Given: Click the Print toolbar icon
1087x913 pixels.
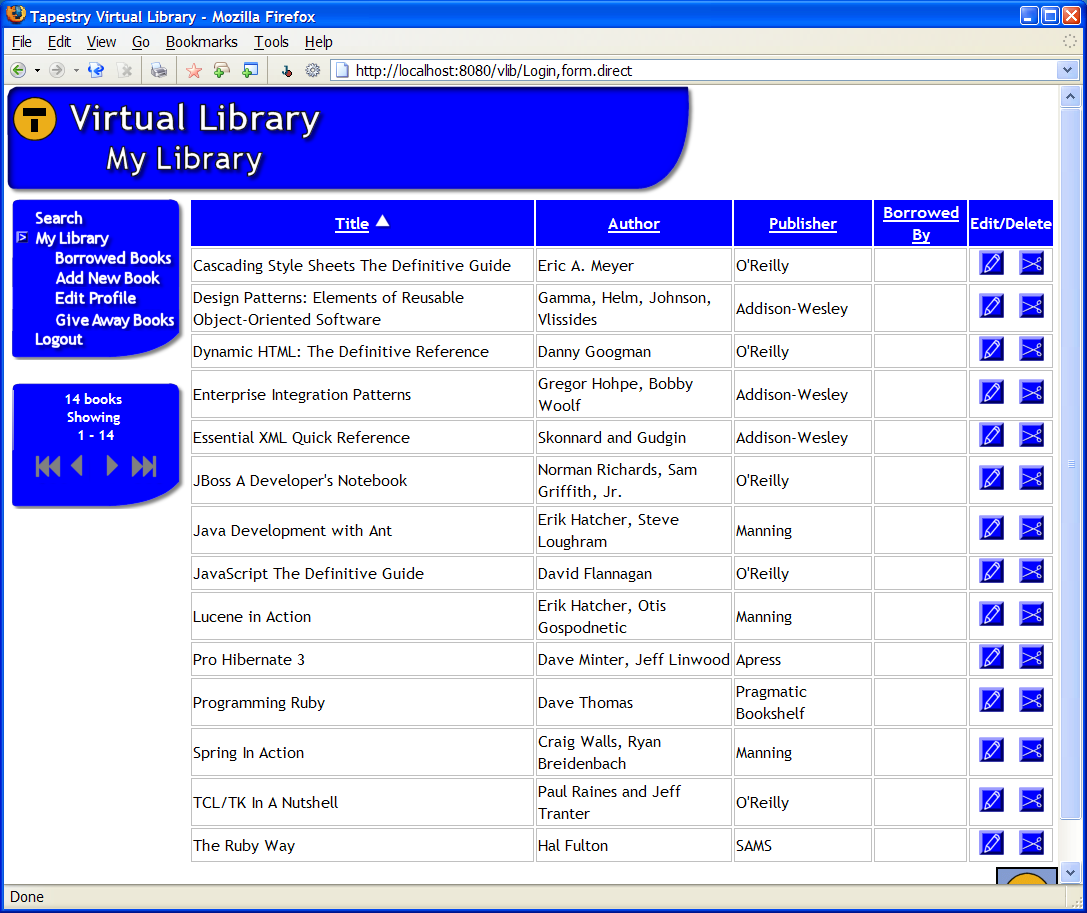Looking at the screenshot, I should [159, 70].
